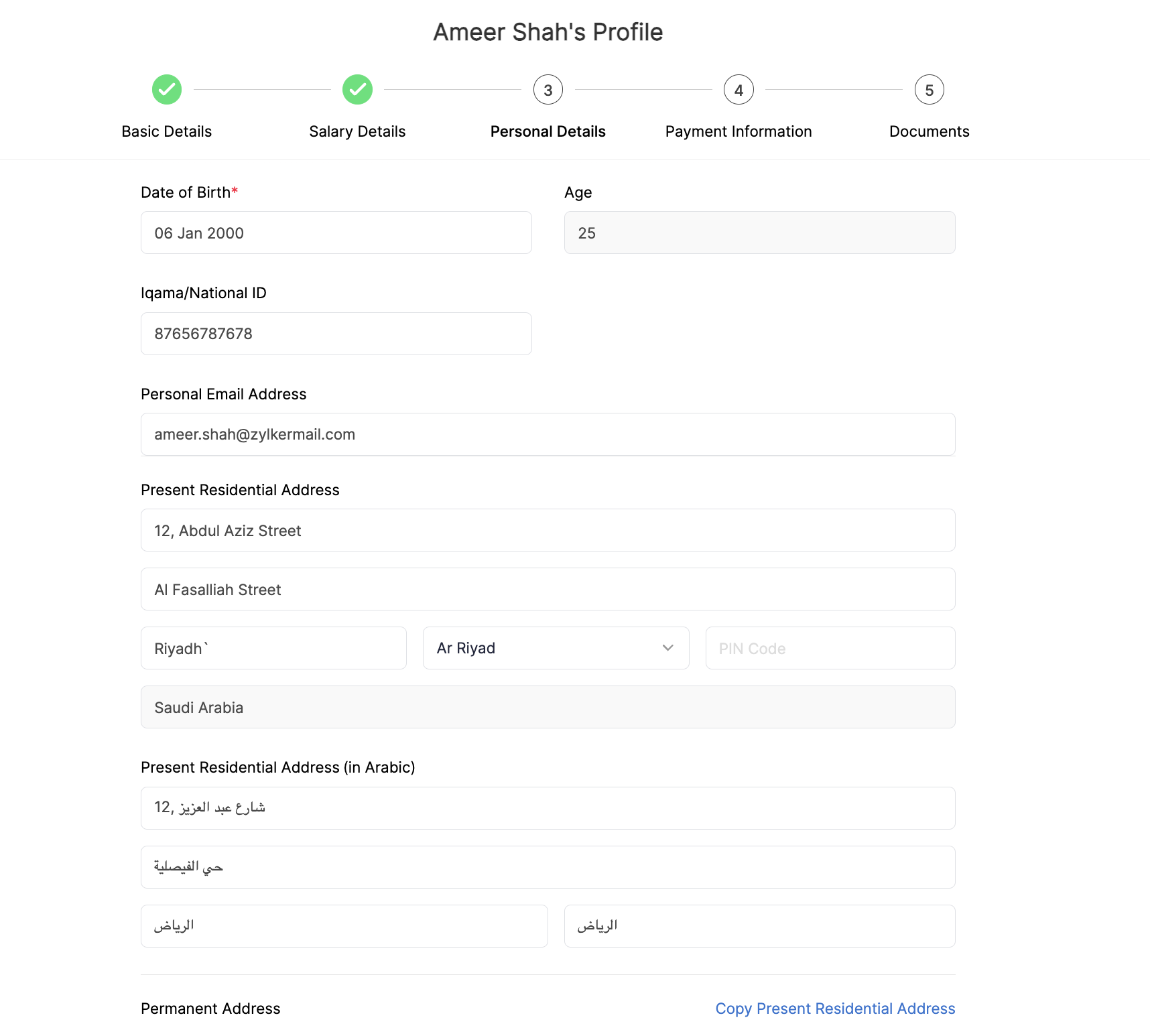Click the Personal Details step label

point(548,131)
